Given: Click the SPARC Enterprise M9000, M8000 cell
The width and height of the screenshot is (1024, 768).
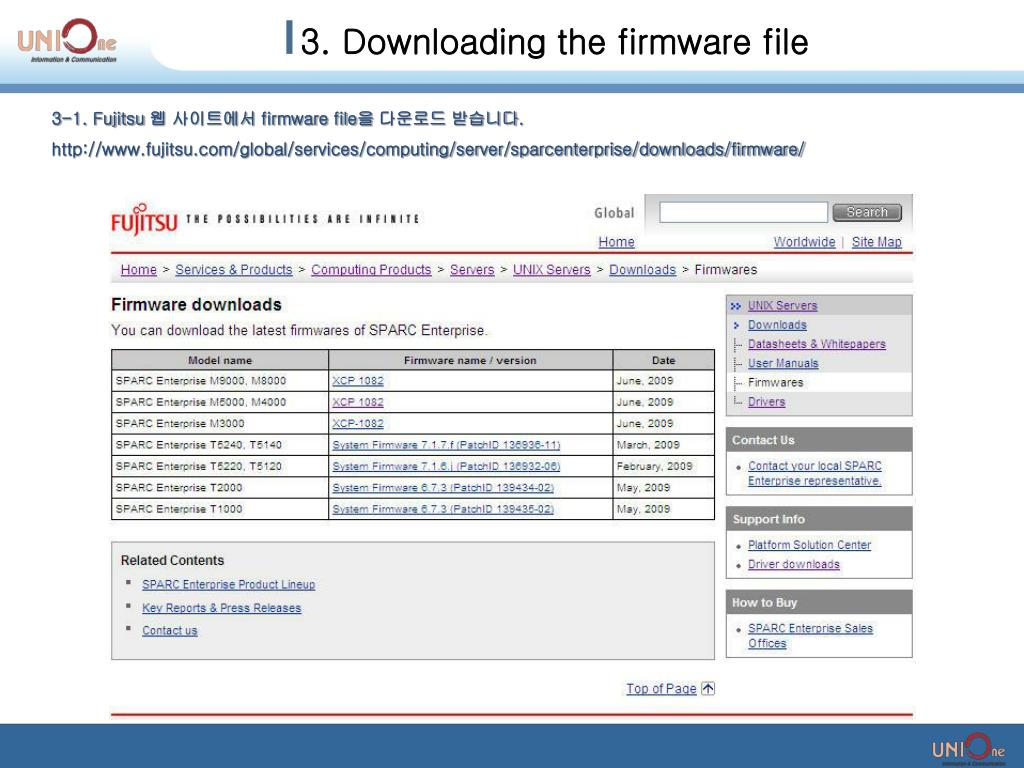Looking at the screenshot, I should [220, 381].
